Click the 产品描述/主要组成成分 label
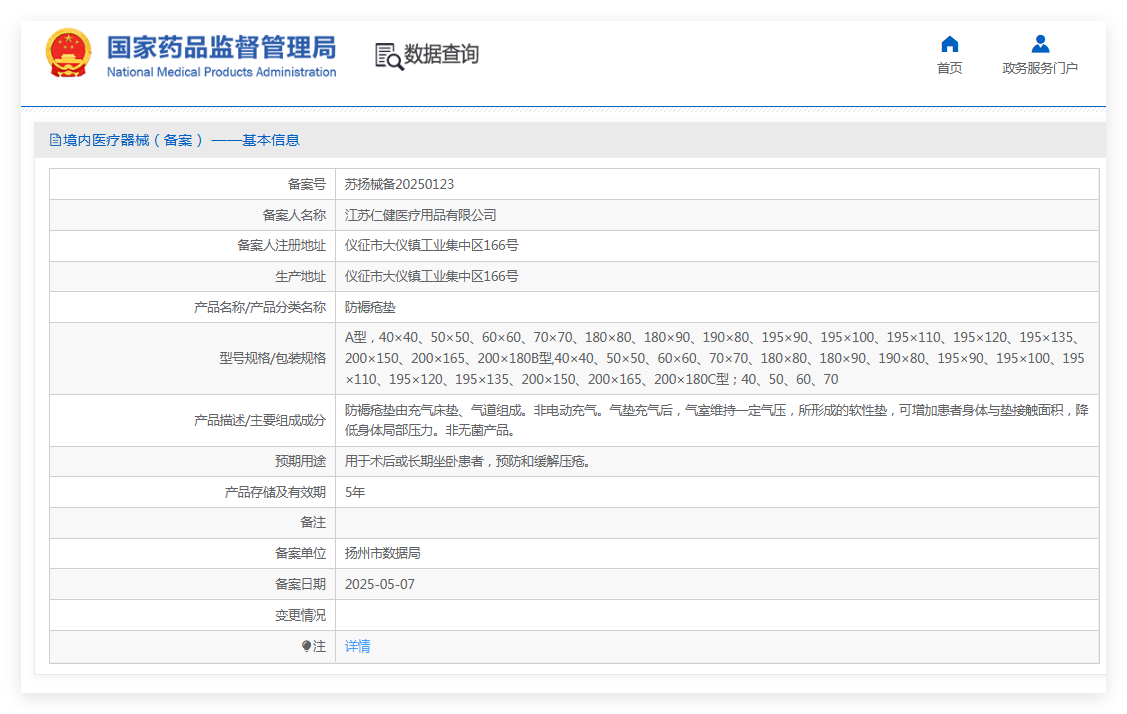Screen dimensions: 1127x714 click(260, 420)
